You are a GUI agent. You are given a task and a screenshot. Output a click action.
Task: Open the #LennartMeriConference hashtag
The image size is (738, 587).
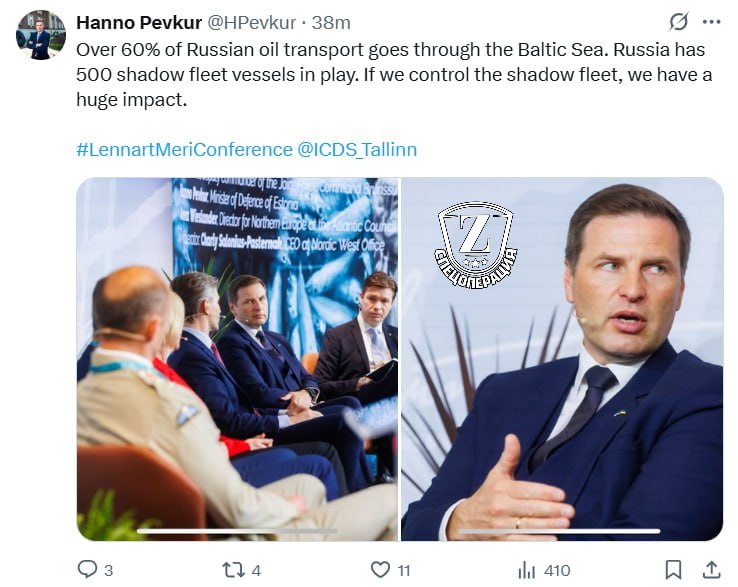(x=184, y=149)
